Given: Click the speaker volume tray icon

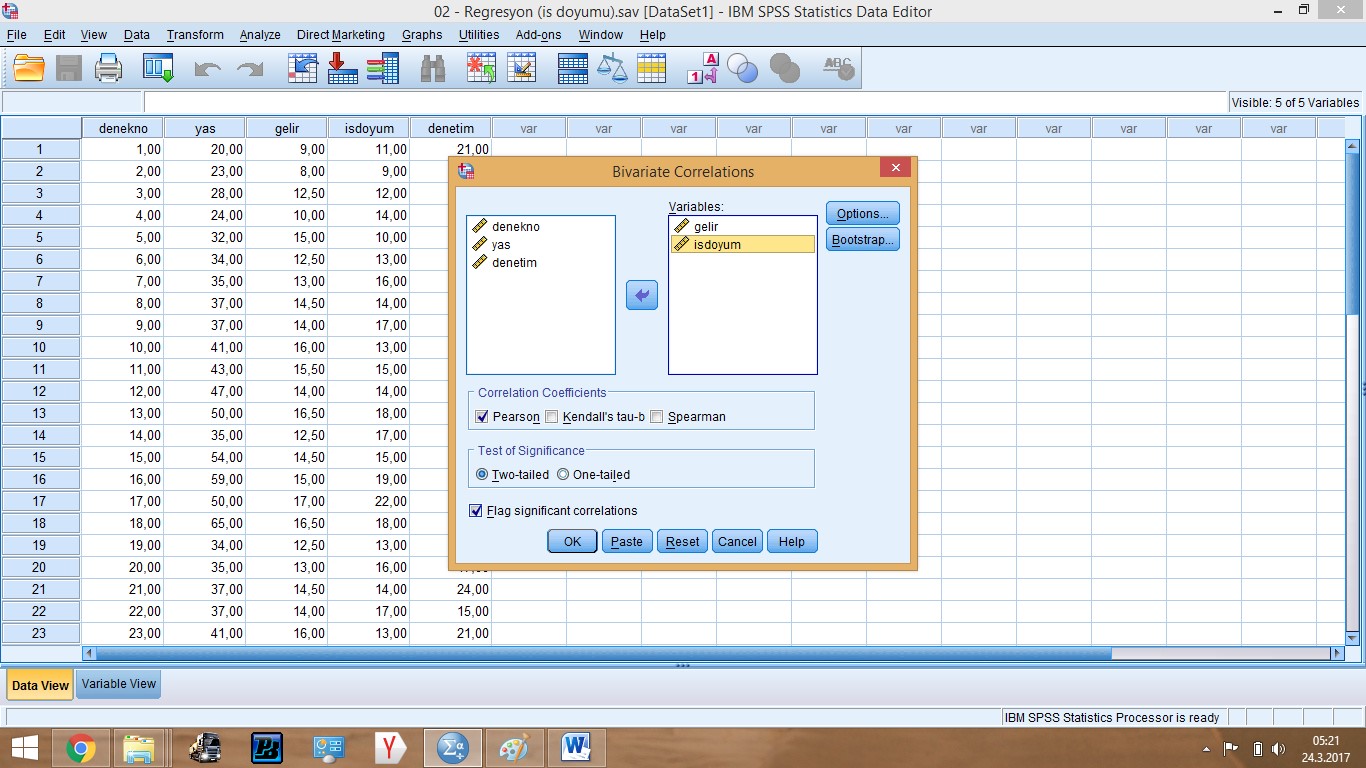Looking at the screenshot, I should [1278, 749].
